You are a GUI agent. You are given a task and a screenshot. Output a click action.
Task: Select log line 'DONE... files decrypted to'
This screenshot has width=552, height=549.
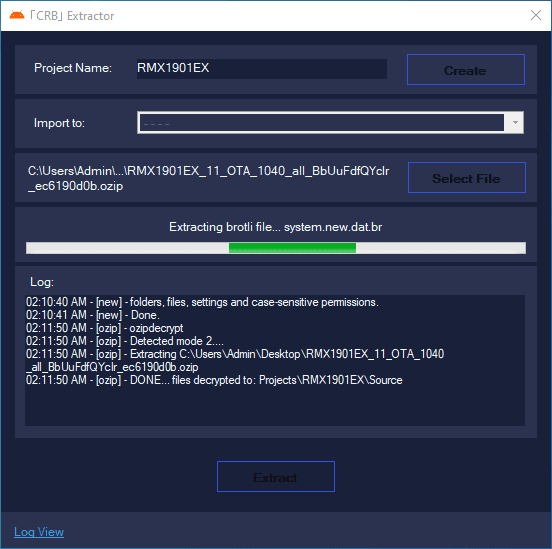[214, 380]
